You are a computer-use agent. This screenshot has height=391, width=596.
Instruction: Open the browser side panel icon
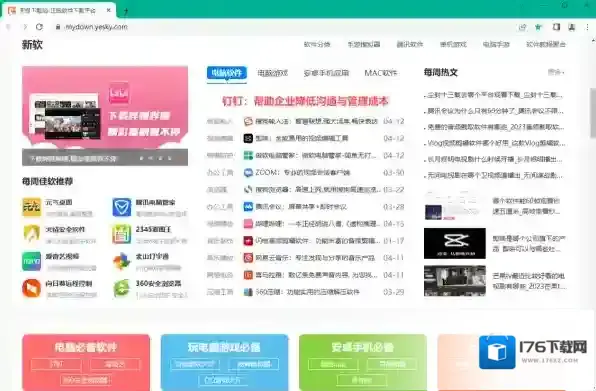tap(556, 27)
